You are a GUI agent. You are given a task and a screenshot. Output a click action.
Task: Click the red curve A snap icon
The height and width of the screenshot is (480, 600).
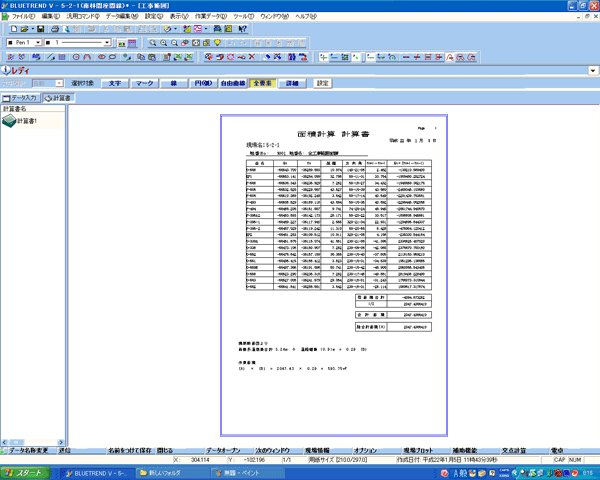pos(450,57)
